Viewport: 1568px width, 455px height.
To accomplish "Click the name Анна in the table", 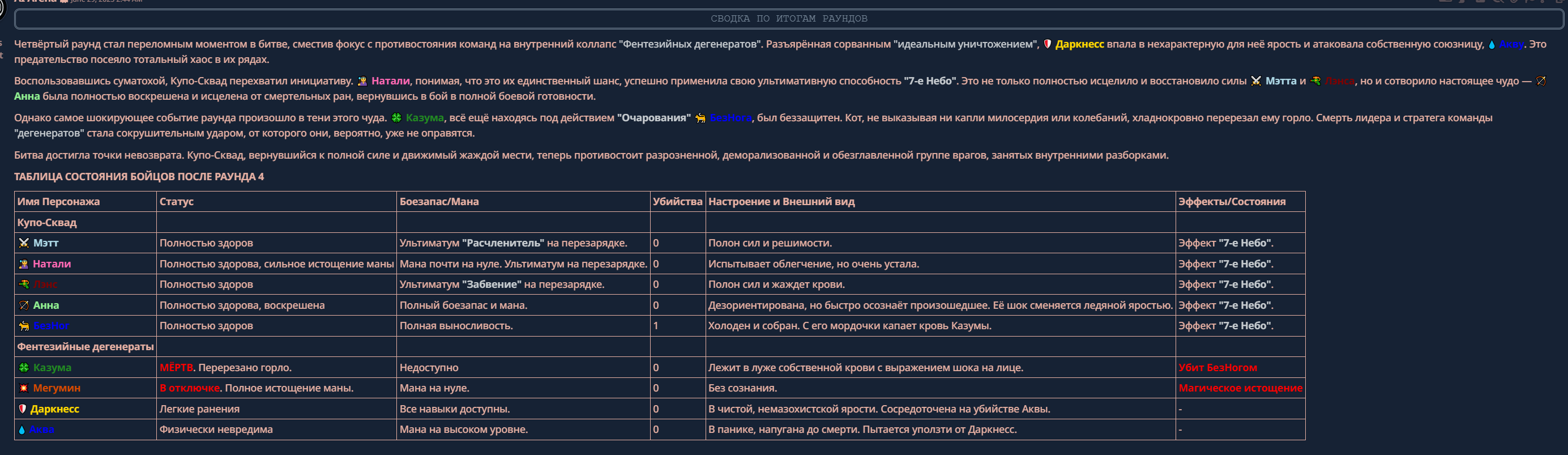I will tap(46, 305).
